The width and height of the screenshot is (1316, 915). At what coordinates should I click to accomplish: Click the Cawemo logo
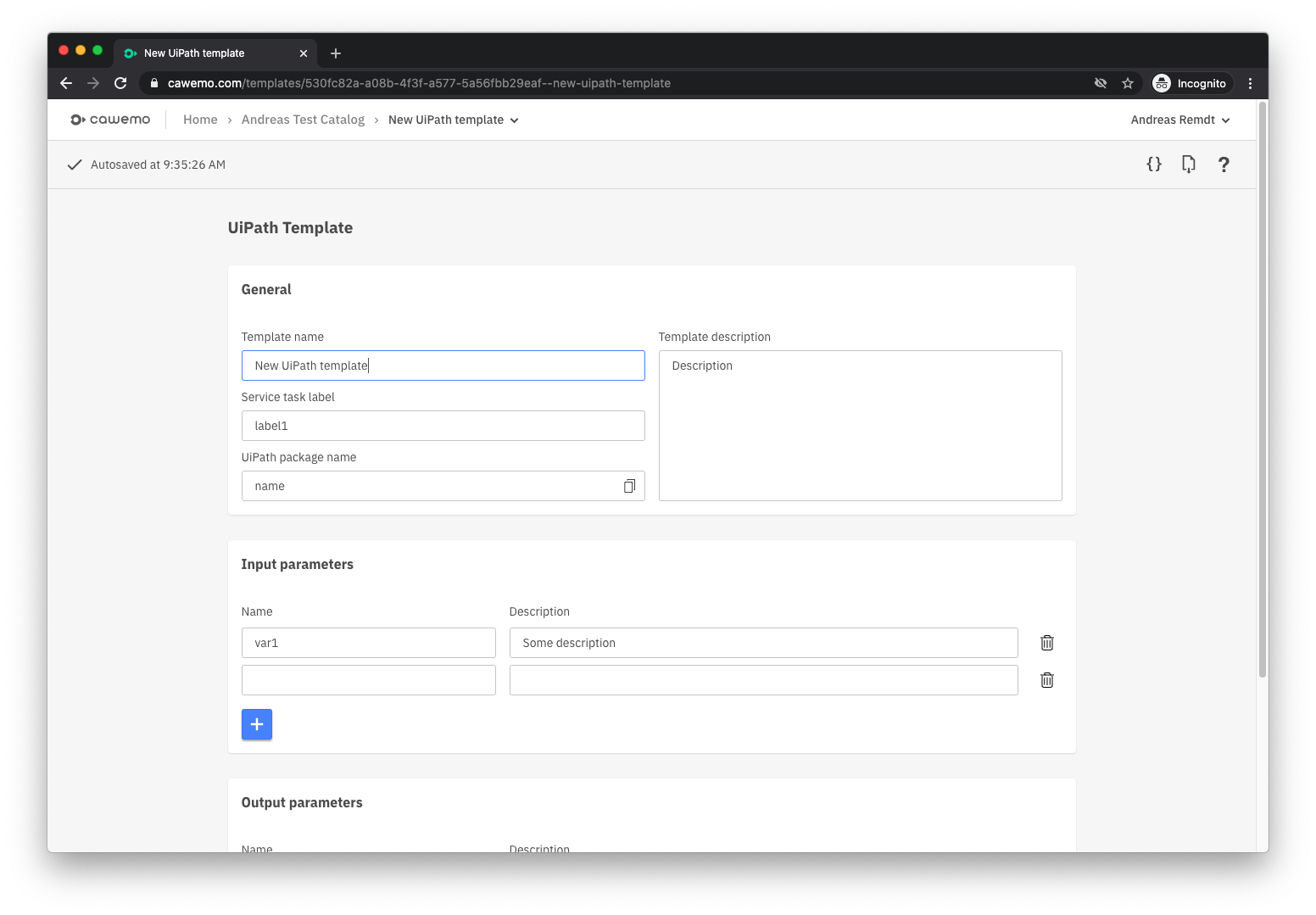(110, 119)
